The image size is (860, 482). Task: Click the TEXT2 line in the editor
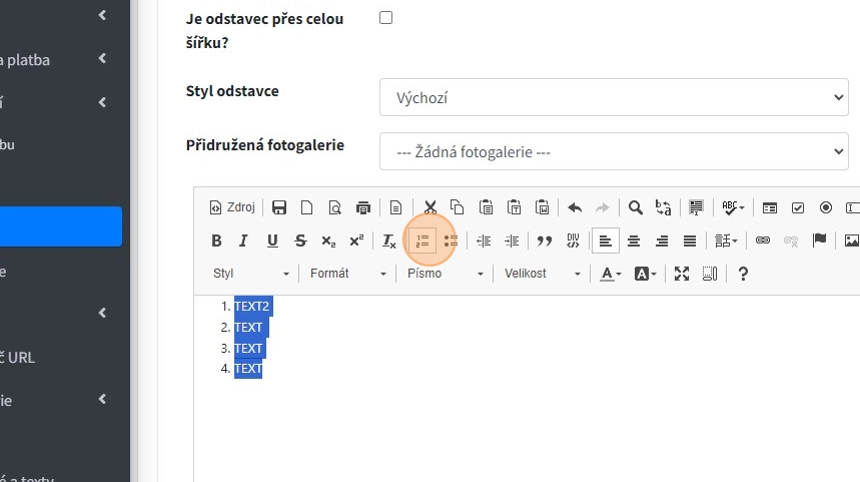click(252, 306)
